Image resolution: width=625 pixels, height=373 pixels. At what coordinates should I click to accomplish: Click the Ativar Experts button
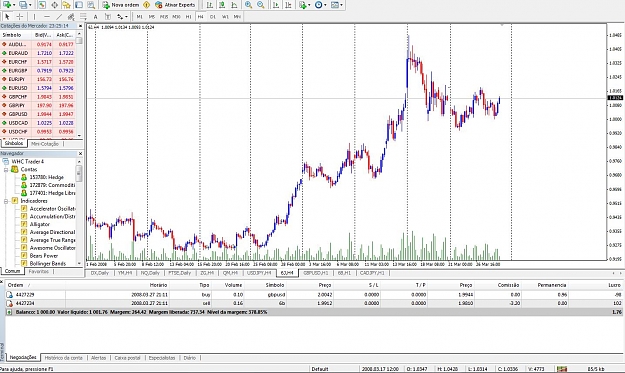click(175, 5)
